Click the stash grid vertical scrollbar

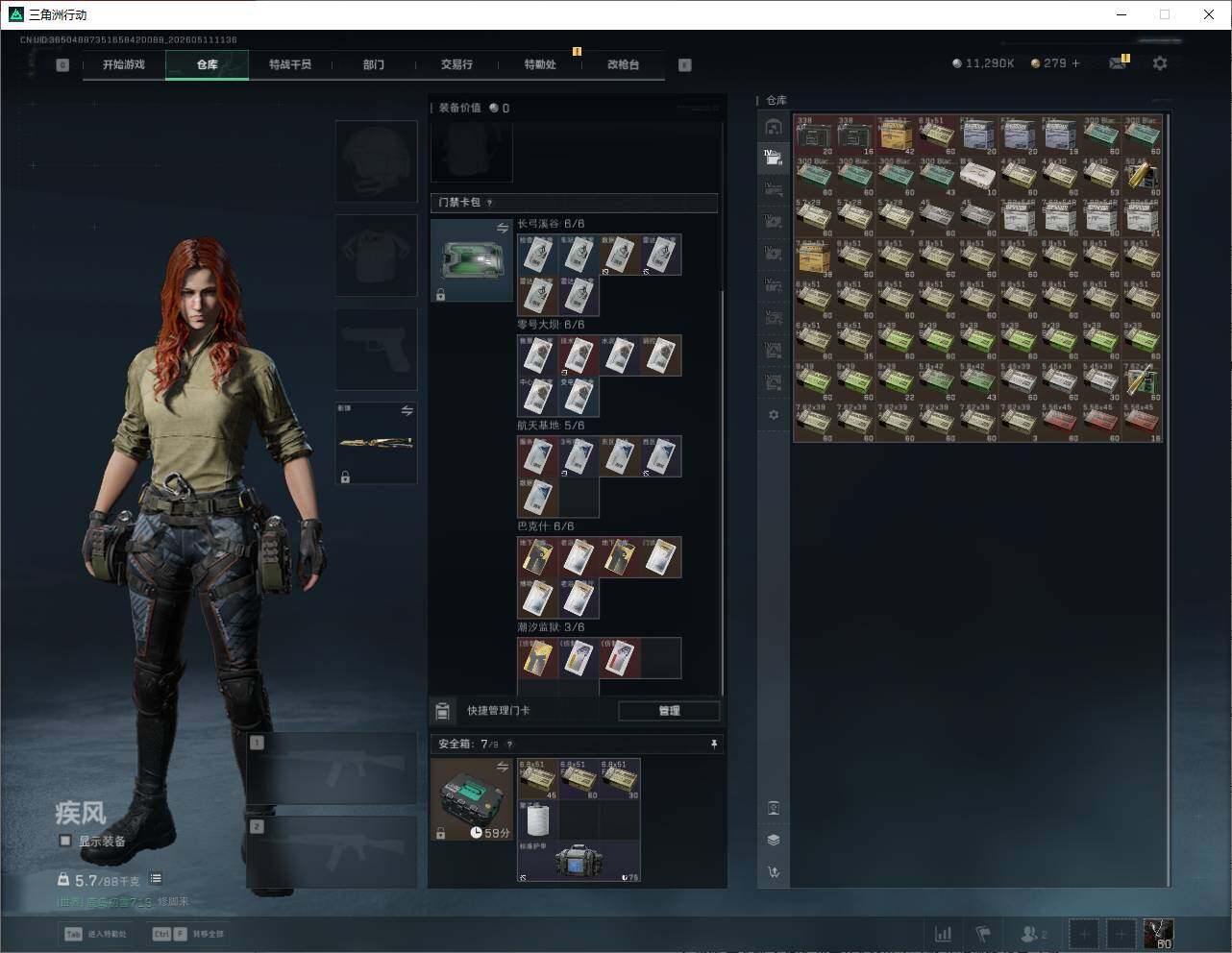point(1169,500)
